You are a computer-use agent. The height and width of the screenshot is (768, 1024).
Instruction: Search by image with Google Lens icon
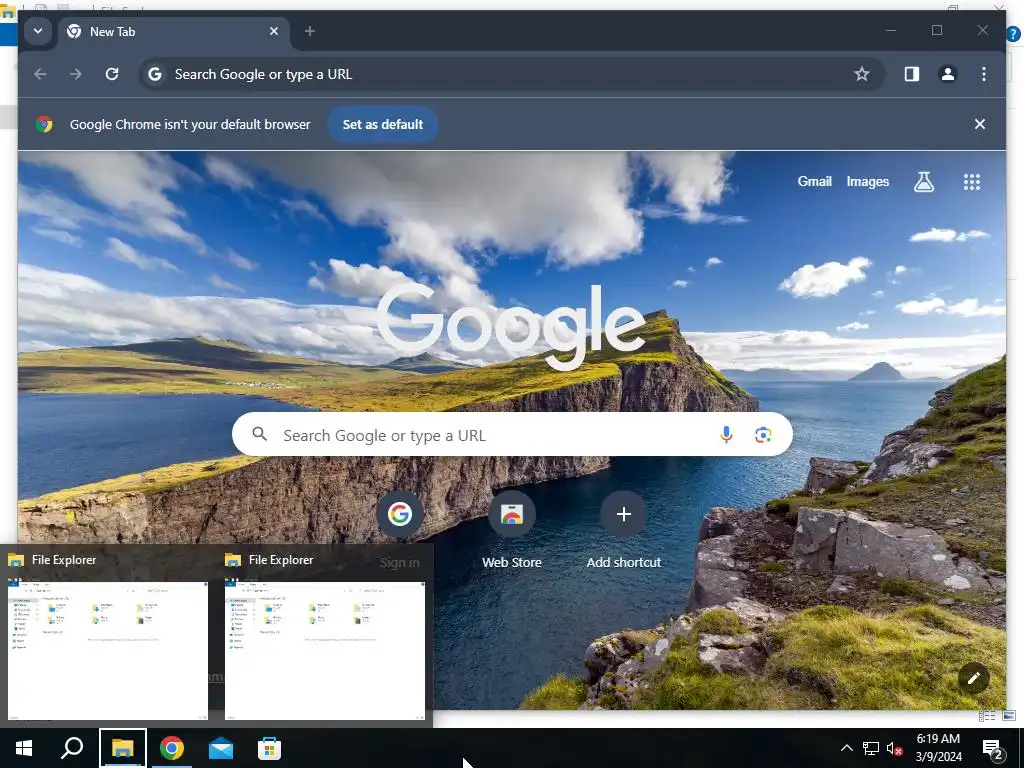(763, 435)
